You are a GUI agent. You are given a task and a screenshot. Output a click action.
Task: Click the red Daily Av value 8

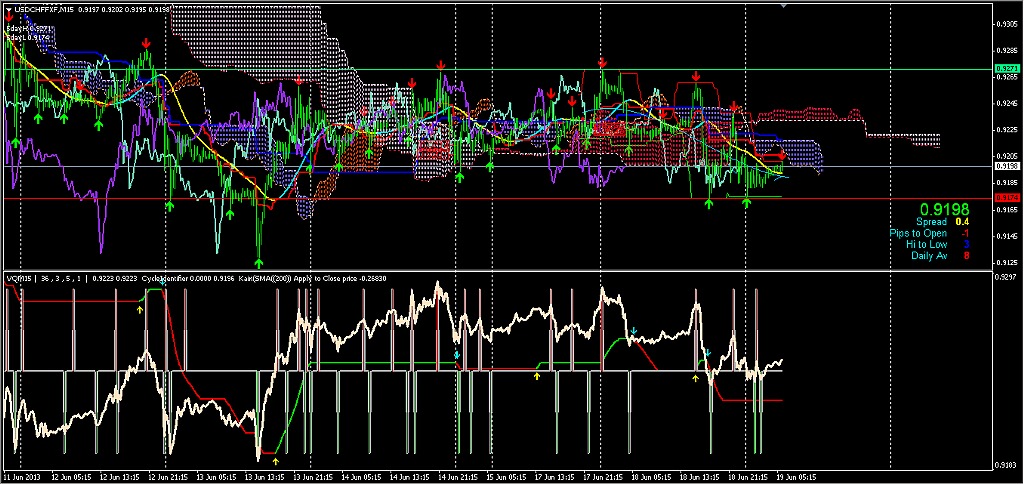click(966, 255)
